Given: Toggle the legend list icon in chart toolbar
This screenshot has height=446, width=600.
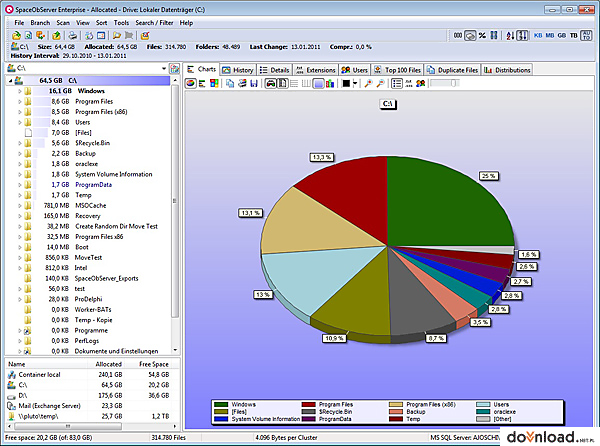Looking at the screenshot, I should tap(397, 83).
